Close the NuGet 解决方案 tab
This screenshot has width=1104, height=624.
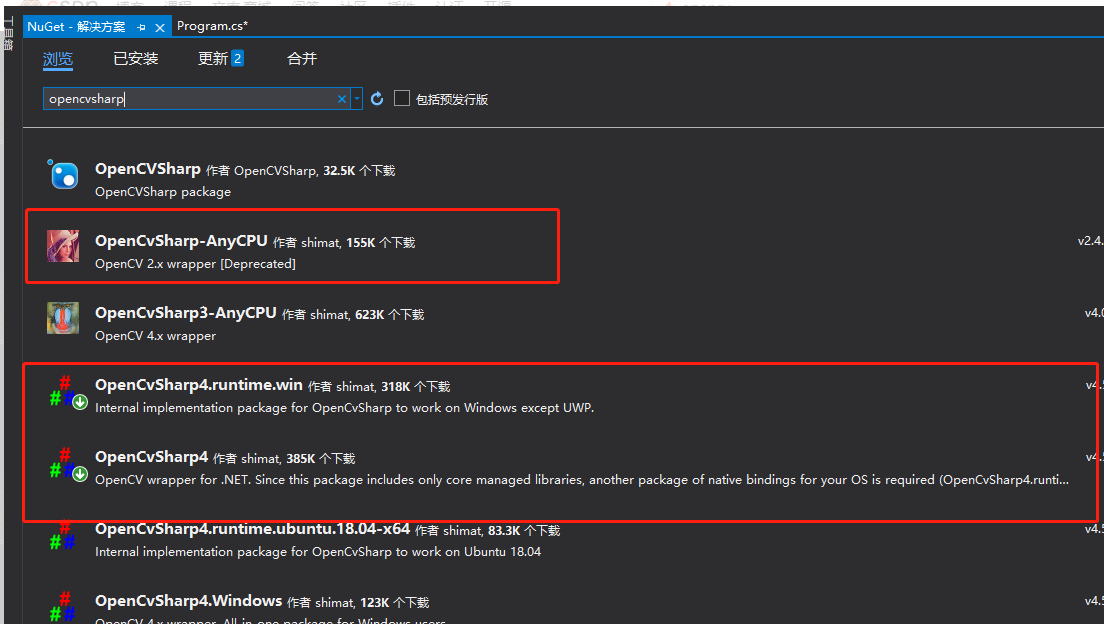point(160,27)
